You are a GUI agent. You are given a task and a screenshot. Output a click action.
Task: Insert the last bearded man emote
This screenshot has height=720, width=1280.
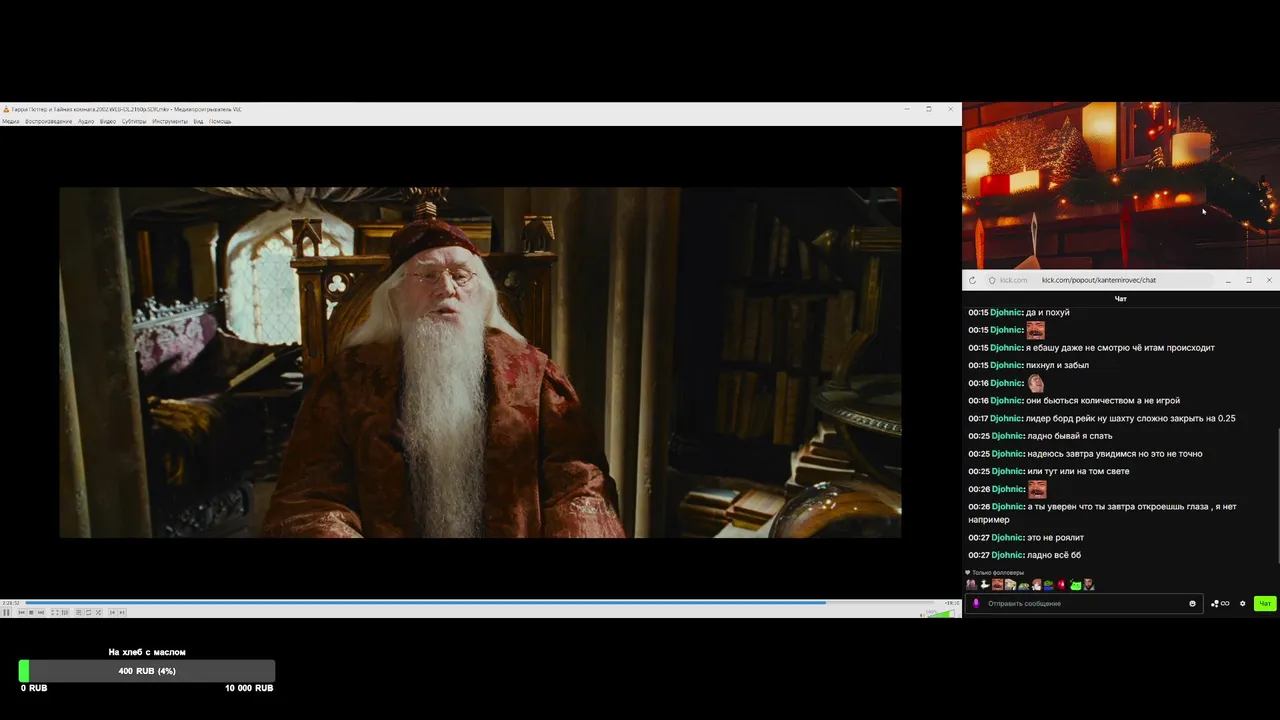[1089, 585]
